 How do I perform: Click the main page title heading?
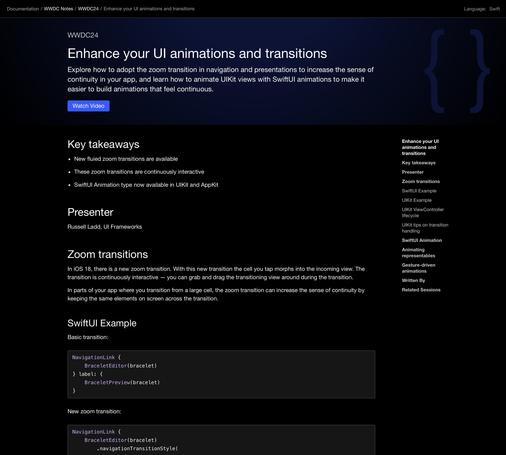[x=197, y=54]
